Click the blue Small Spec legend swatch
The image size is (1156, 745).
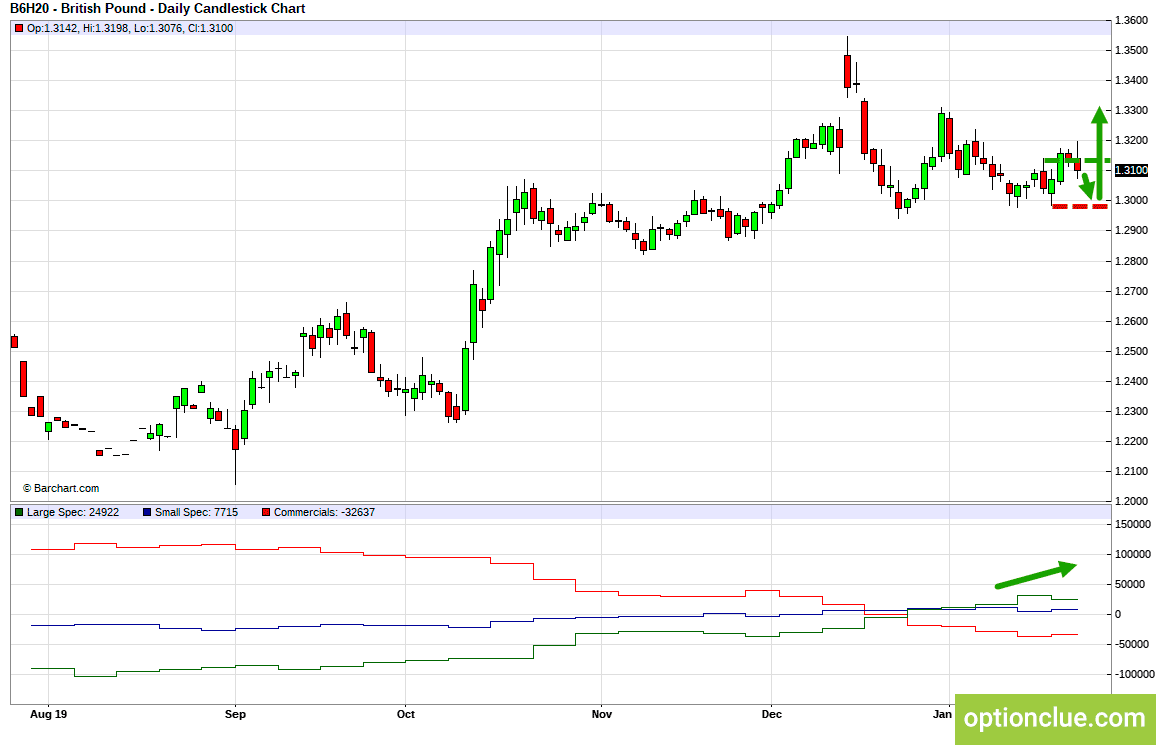tap(147, 512)
